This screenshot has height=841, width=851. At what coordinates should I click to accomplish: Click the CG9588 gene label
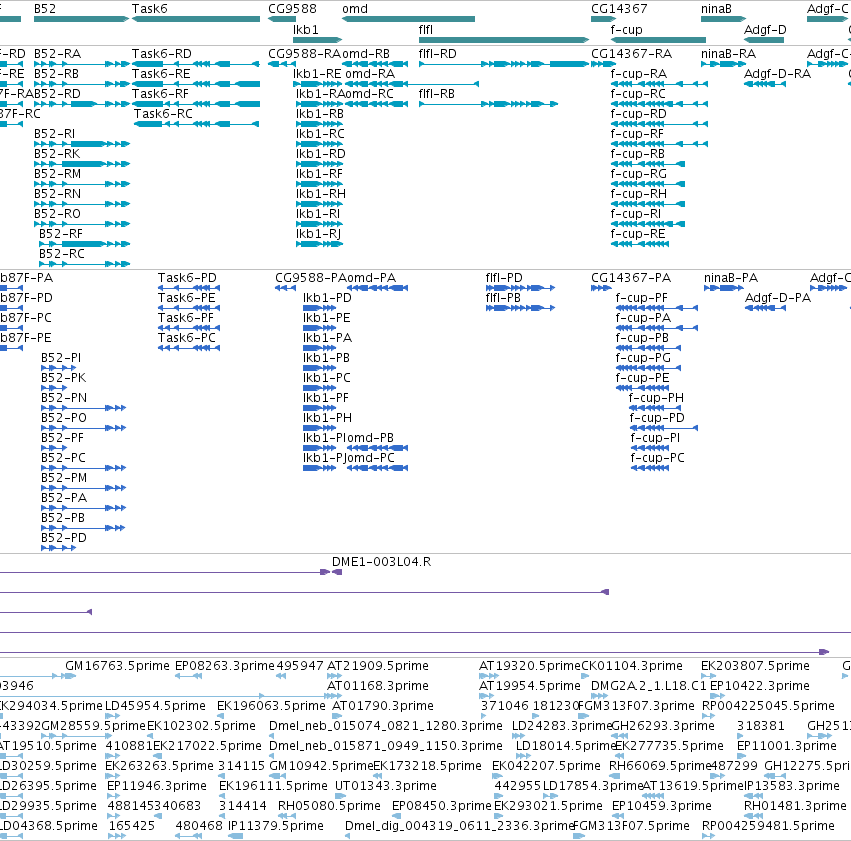[x=292, y=9]
